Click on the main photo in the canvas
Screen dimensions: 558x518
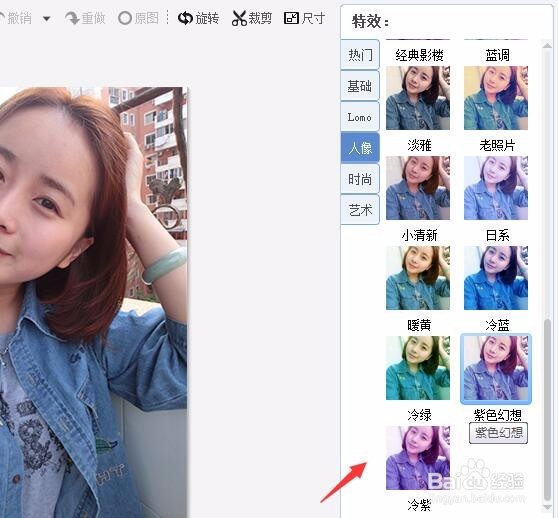coord(93,302)
